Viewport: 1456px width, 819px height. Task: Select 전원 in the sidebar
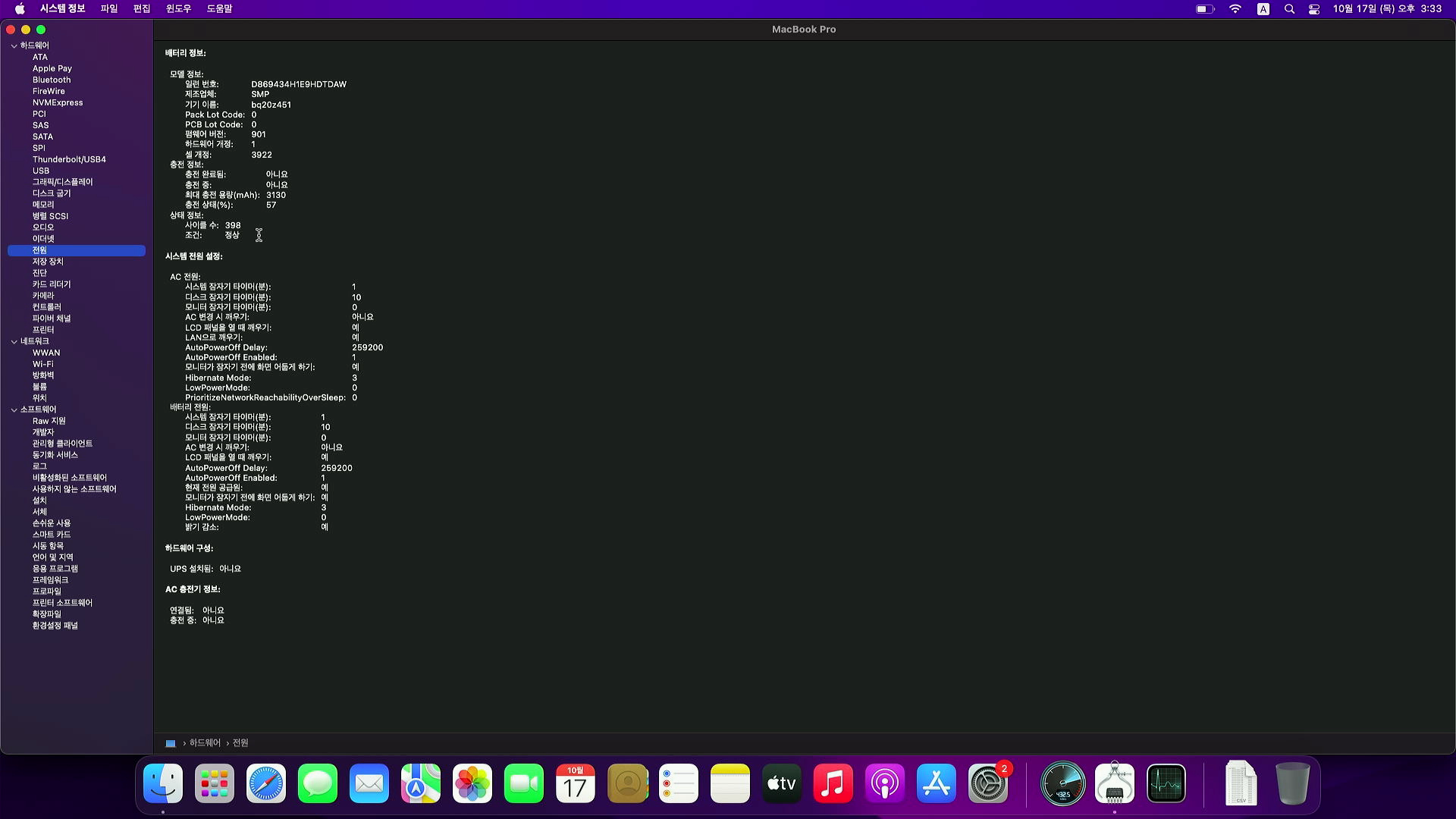tap(77, 250)
